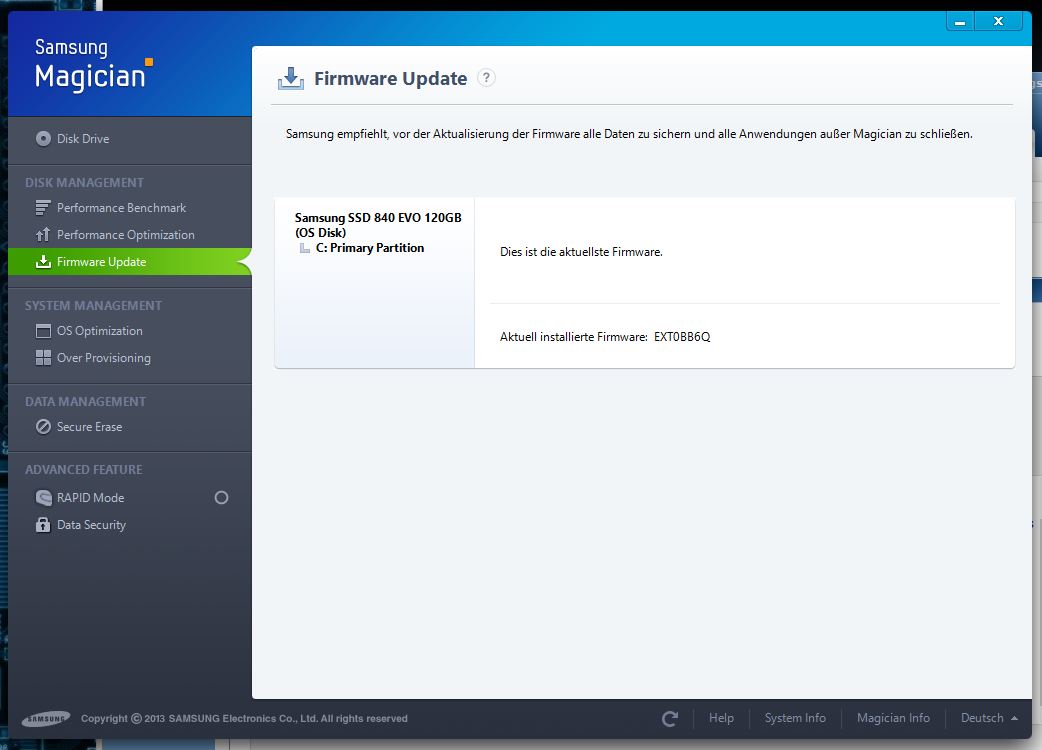
Task: Click the OS Optimization window icon
Action: click(43, 331)
